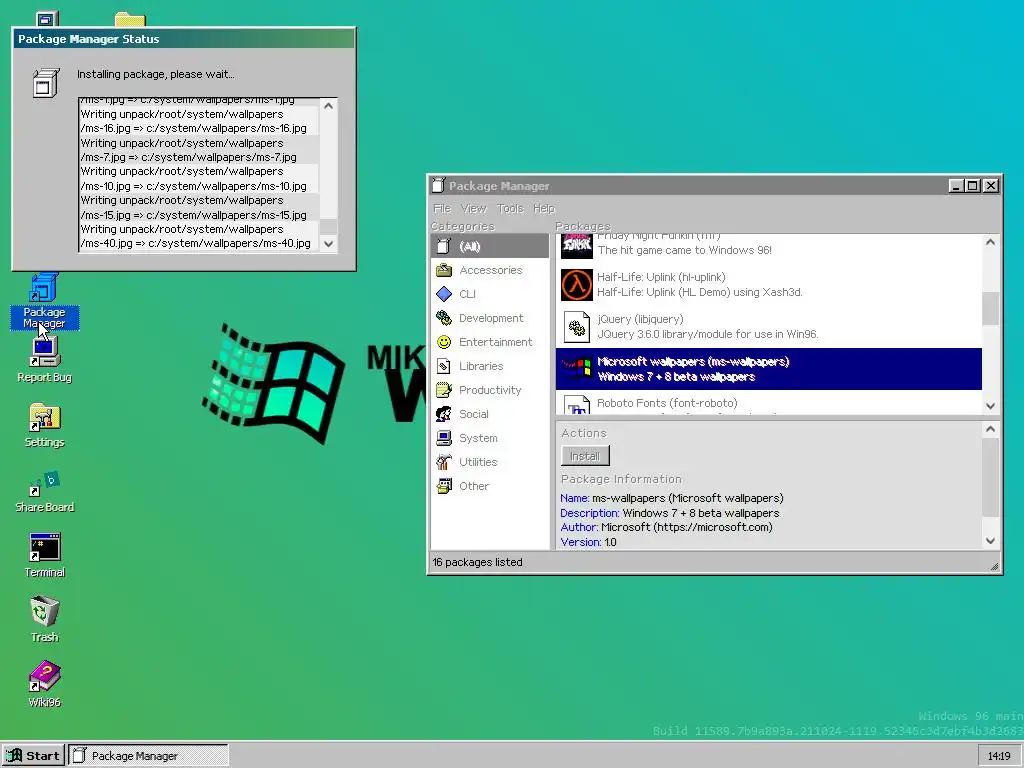1024x768 pixels.
Task: Click the Package Manager title bar icon
Action: [x=438, y=185]
